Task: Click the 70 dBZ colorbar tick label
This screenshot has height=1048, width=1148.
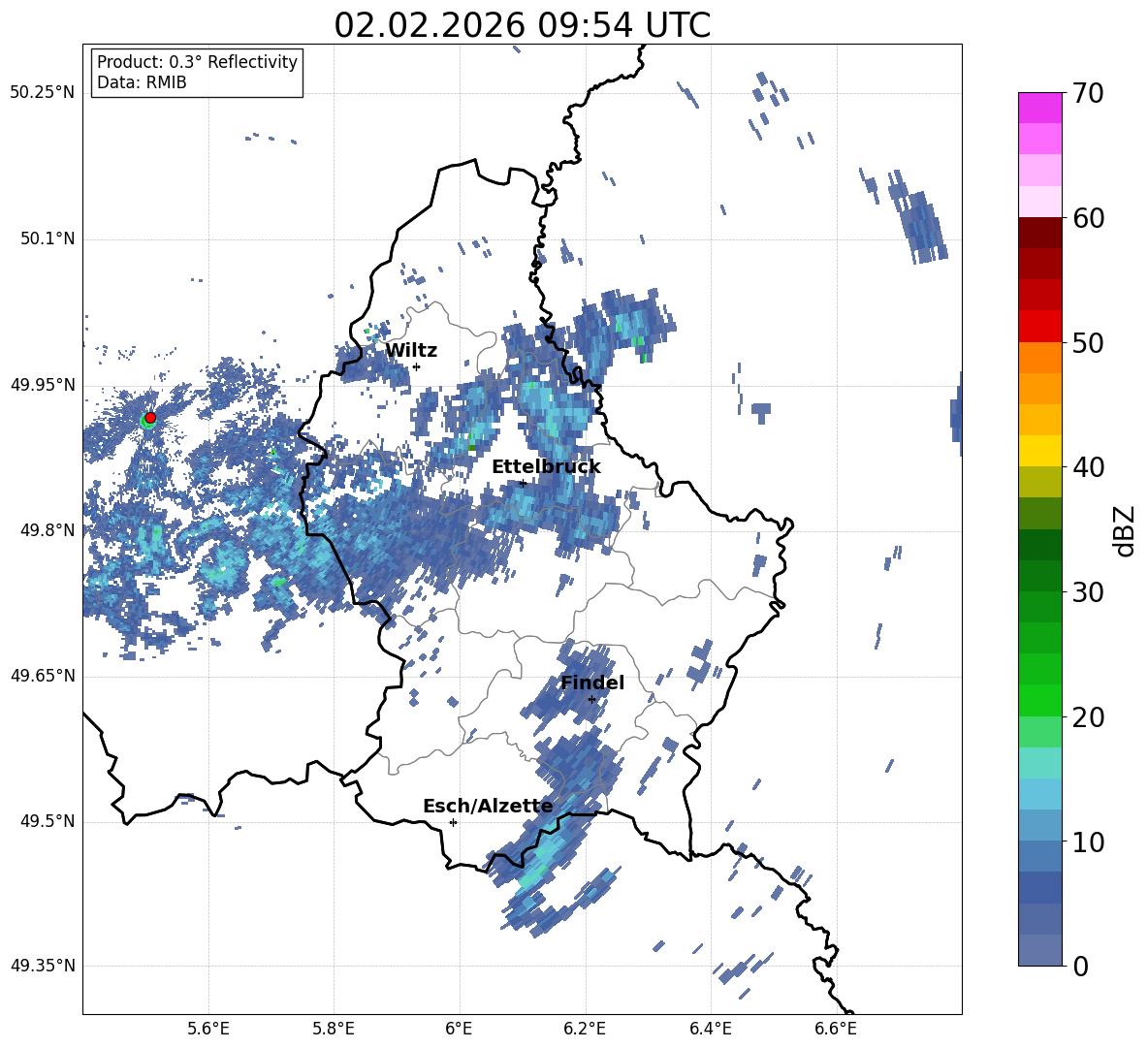Action: (x=1088, y=93)
